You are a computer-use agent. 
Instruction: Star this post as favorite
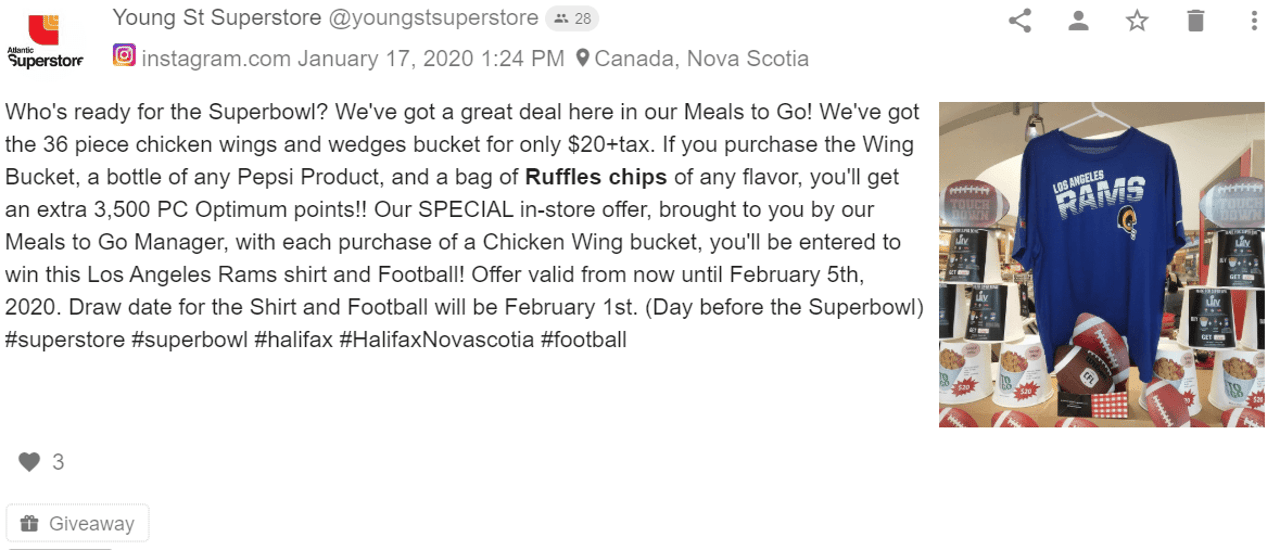point(1137,20)
